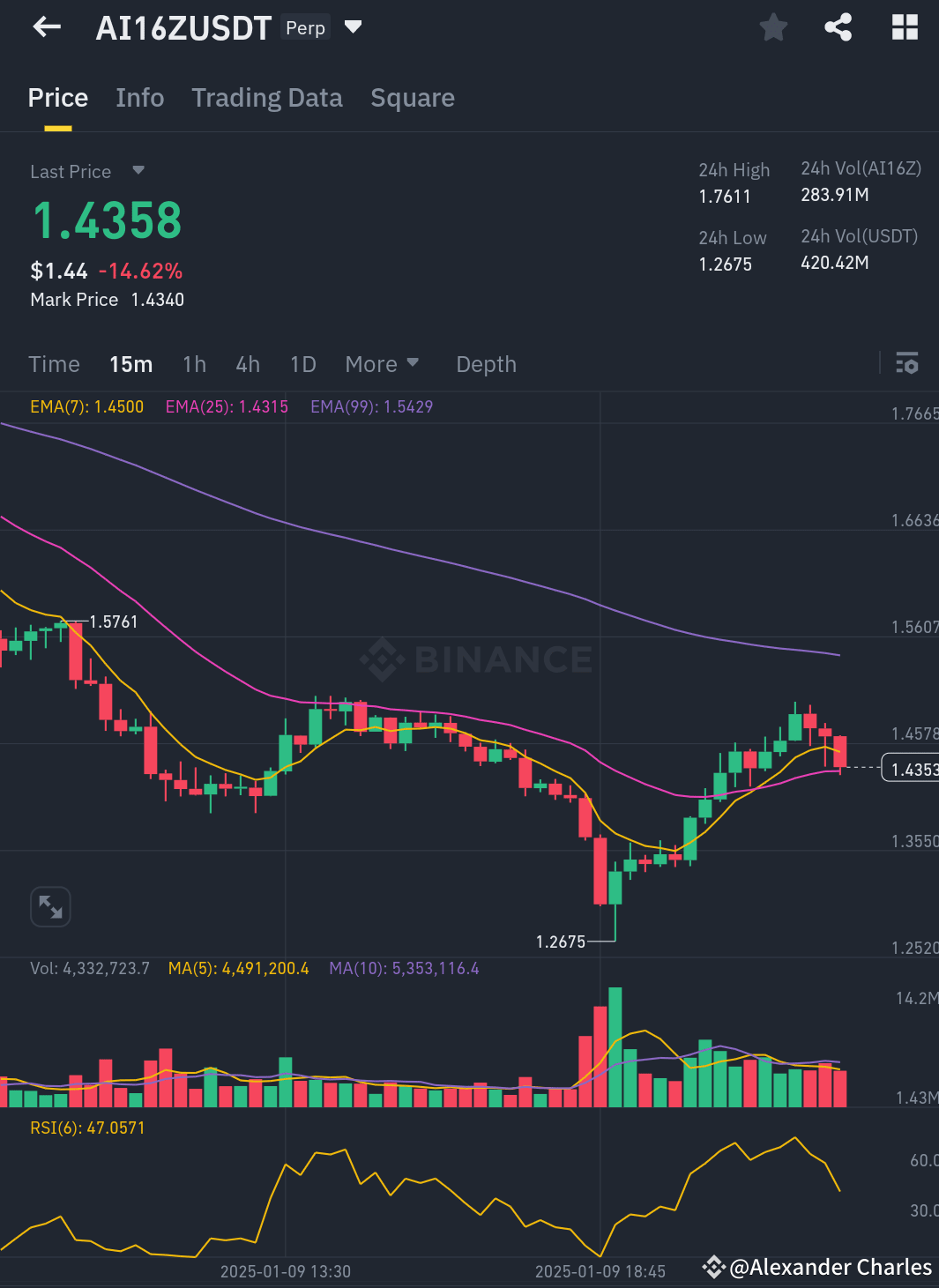The image size is (939, 1288).
Task: Expand the Last Price dropdown
Action: [x=138, y=171]
